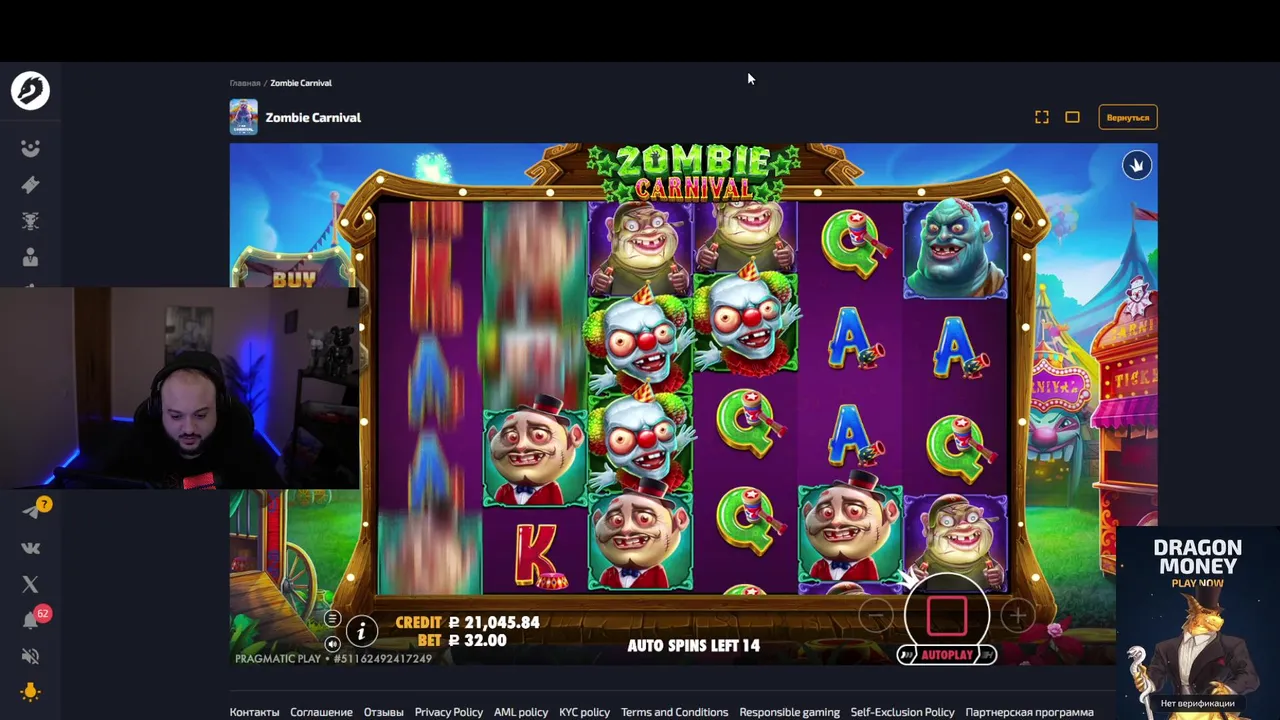
Task: Open the KYC policy footer link
Action: [x=585, y=712]
